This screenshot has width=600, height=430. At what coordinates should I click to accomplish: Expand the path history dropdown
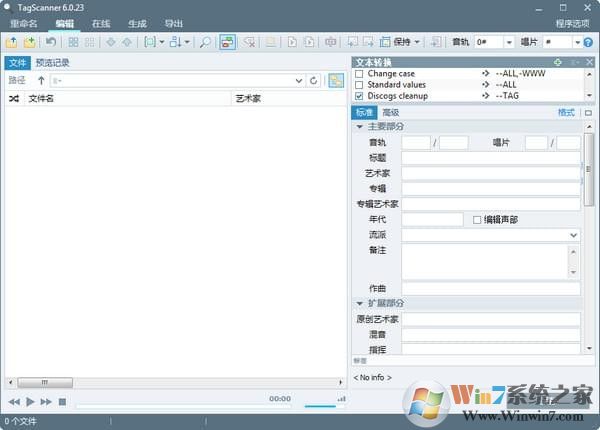(x=299, y=81)
